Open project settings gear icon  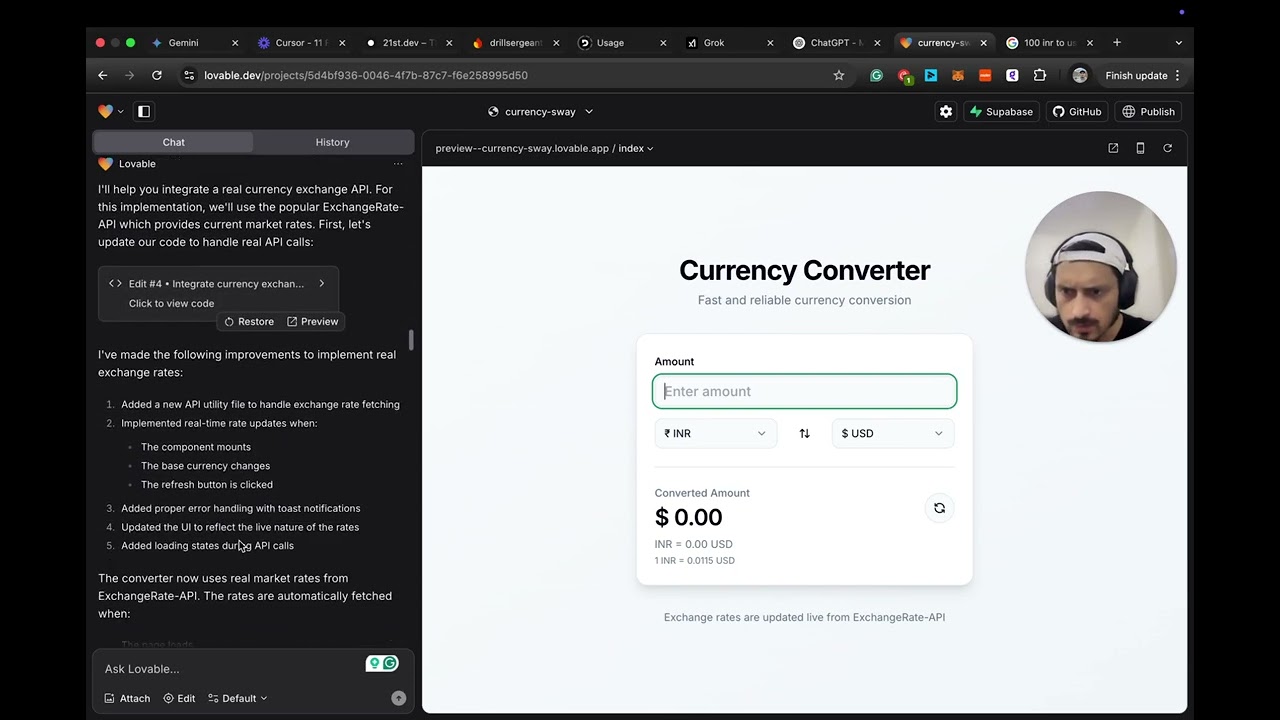click(x=946, y=111)
